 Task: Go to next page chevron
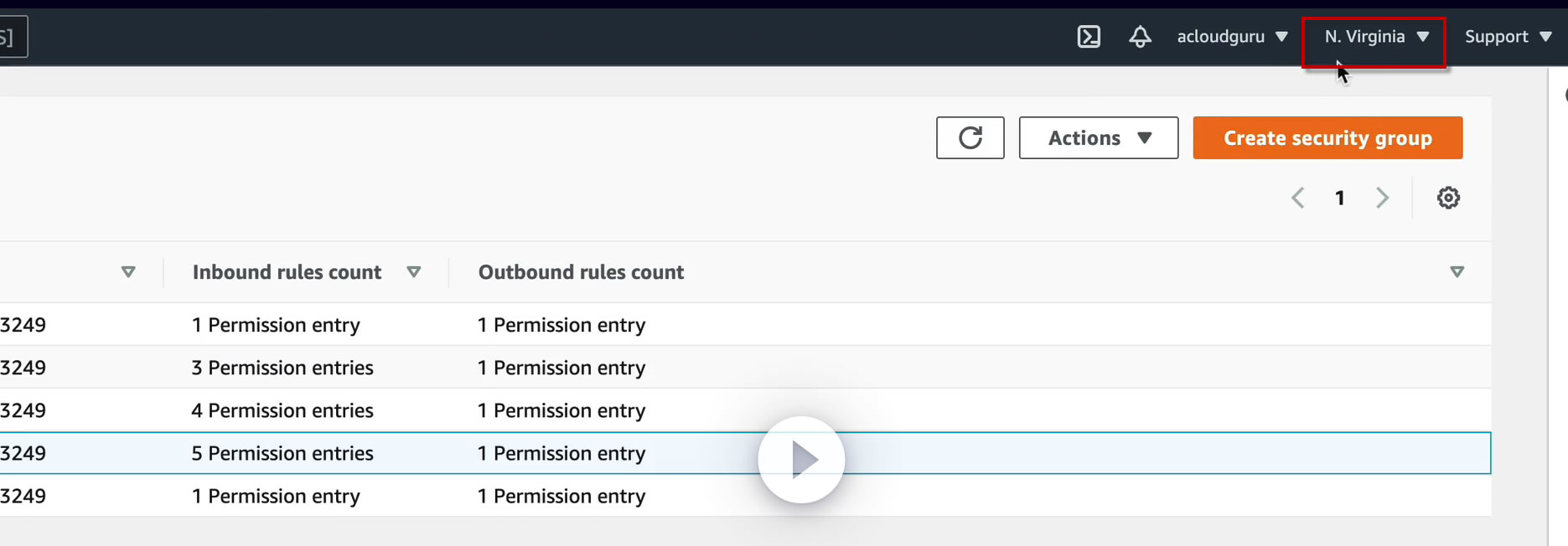click(x=1382, y=198)
